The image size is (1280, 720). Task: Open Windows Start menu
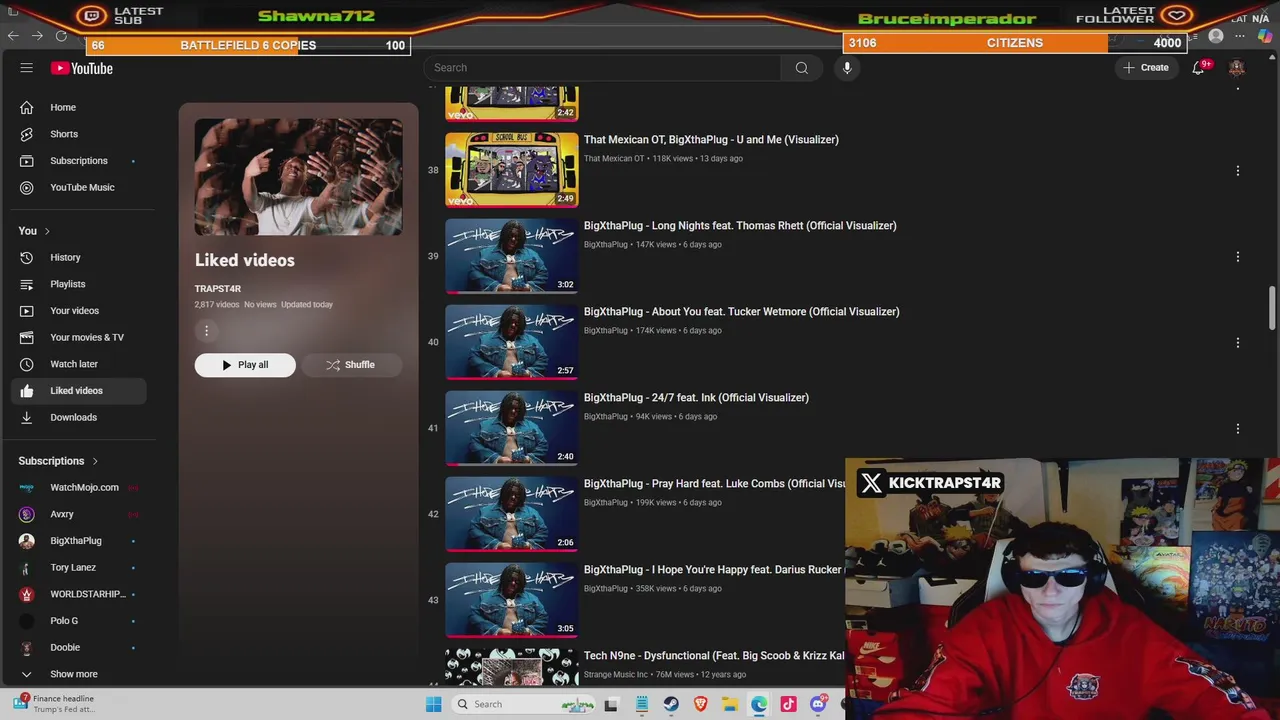[x=433, y=704]
